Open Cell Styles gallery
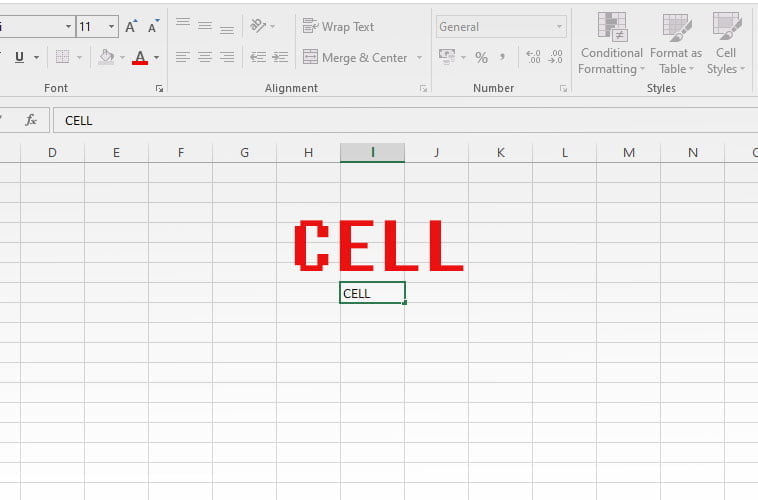This screenshot has height=500, width=758. click(x=726, y=44)
